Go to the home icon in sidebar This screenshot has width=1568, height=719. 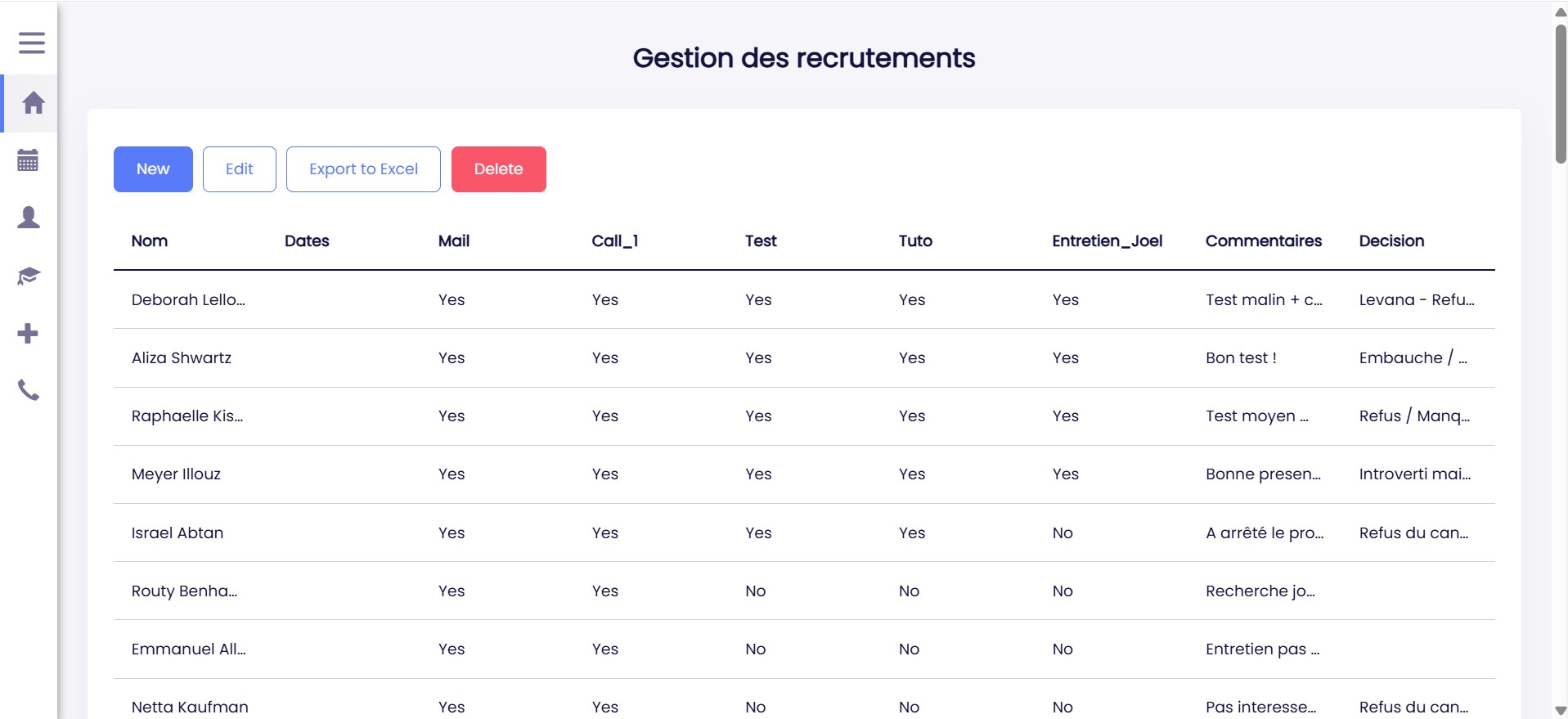coord(33,103)
